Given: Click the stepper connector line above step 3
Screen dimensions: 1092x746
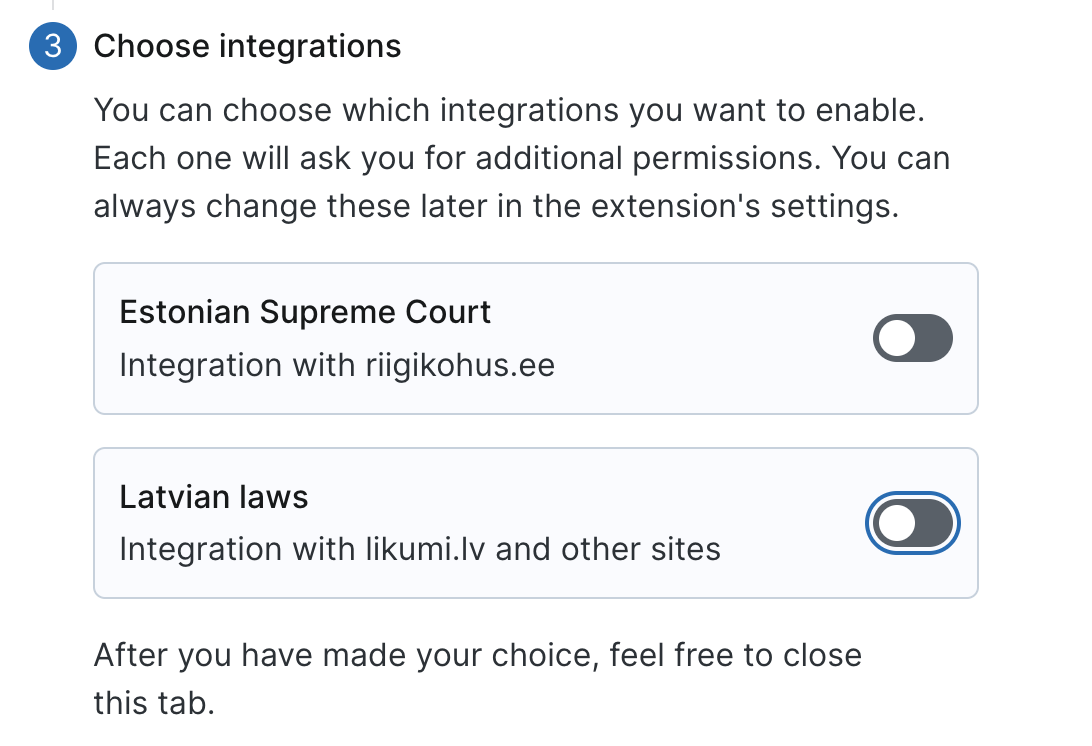Looking at the screenshot, I should click(52, 7).
